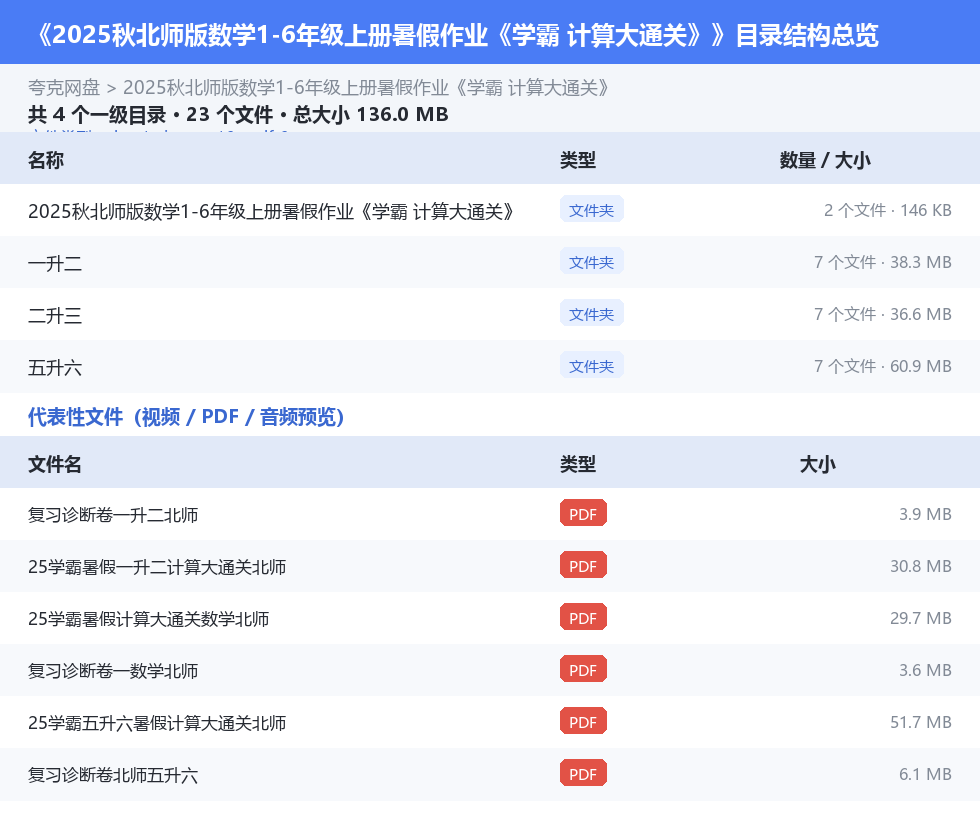Click the PDF badge for 25学霸五升六暑假计算大通关北师
Image resolution: width=980 pixels, height=832 pixels.
583,721
